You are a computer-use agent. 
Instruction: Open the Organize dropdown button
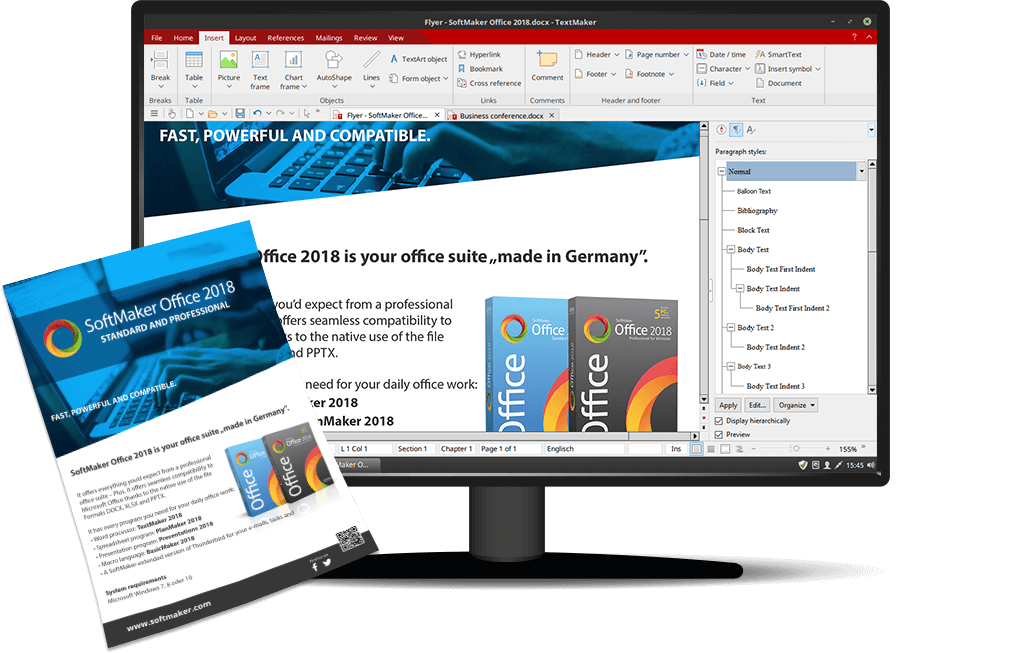796,405
